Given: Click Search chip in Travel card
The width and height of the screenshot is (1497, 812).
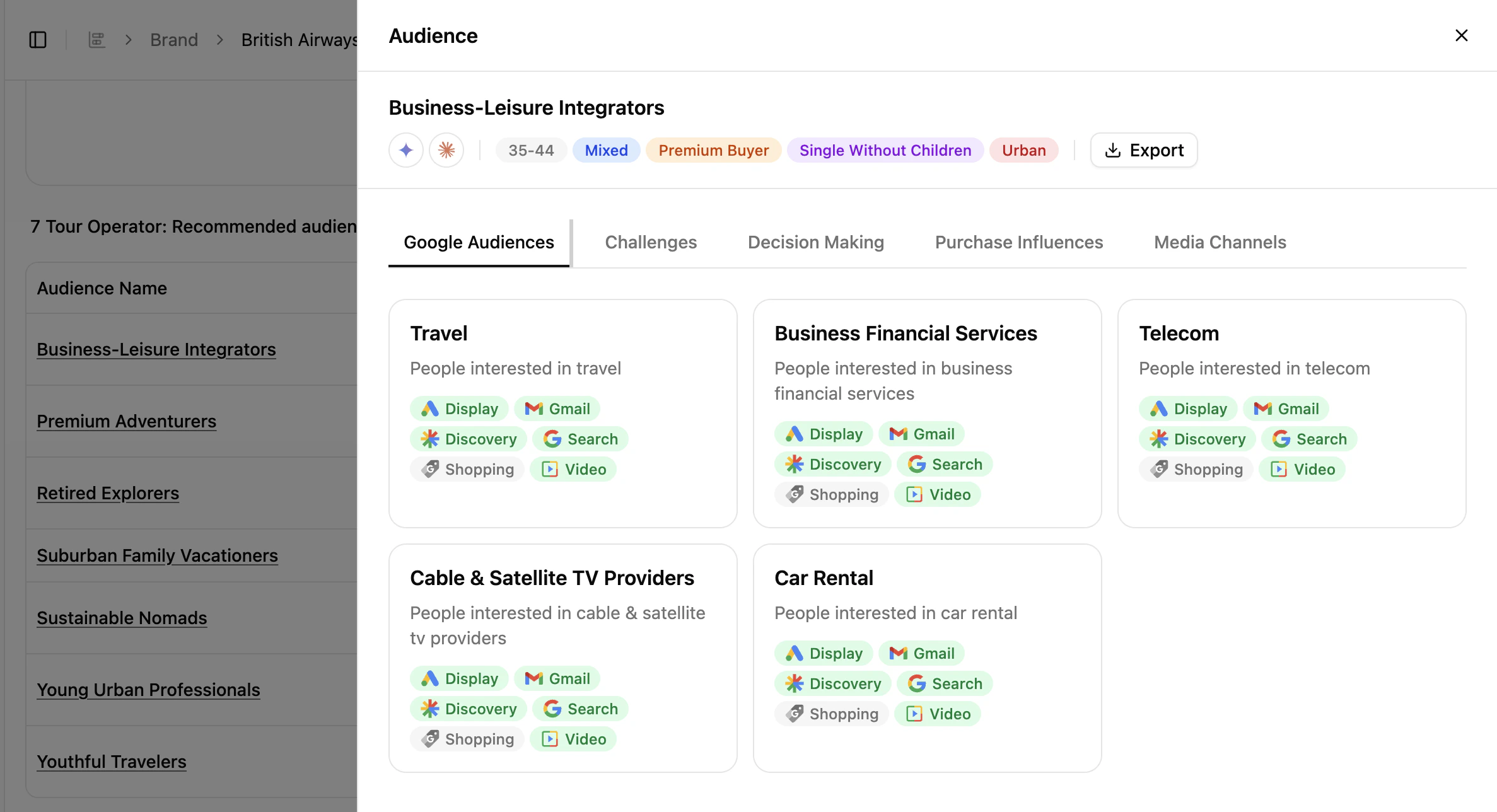Looking at the screenshot, I should click(x=580, y=439).
